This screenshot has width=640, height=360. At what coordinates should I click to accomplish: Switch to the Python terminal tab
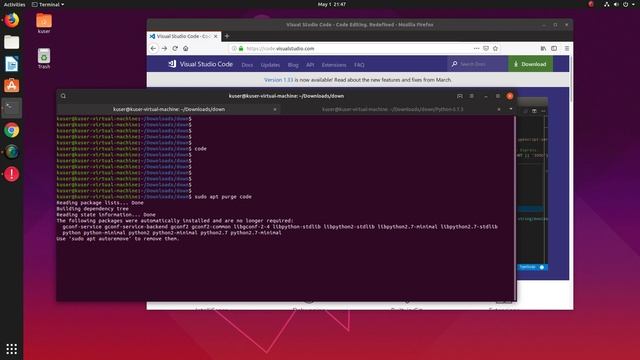(392, 109)
